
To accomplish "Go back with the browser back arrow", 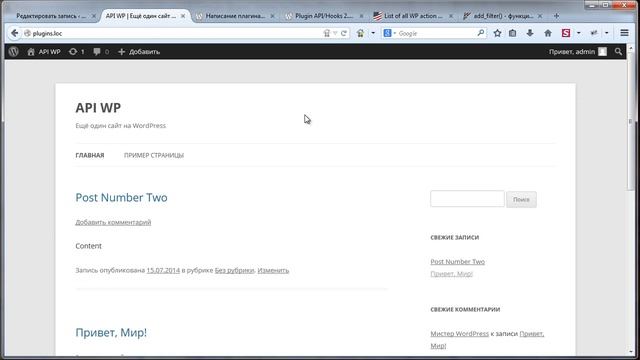I will (15, 33).
